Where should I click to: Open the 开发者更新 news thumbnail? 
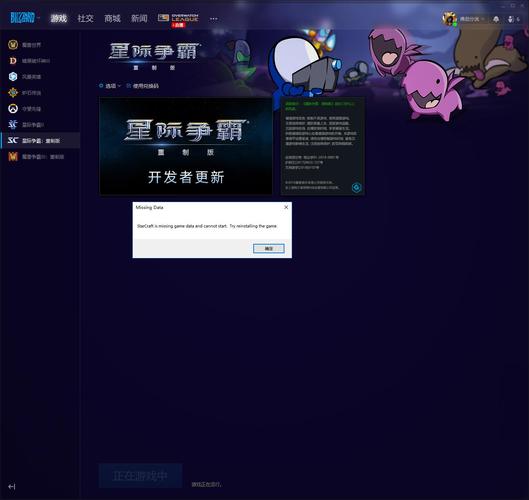[x=186, y=146]
